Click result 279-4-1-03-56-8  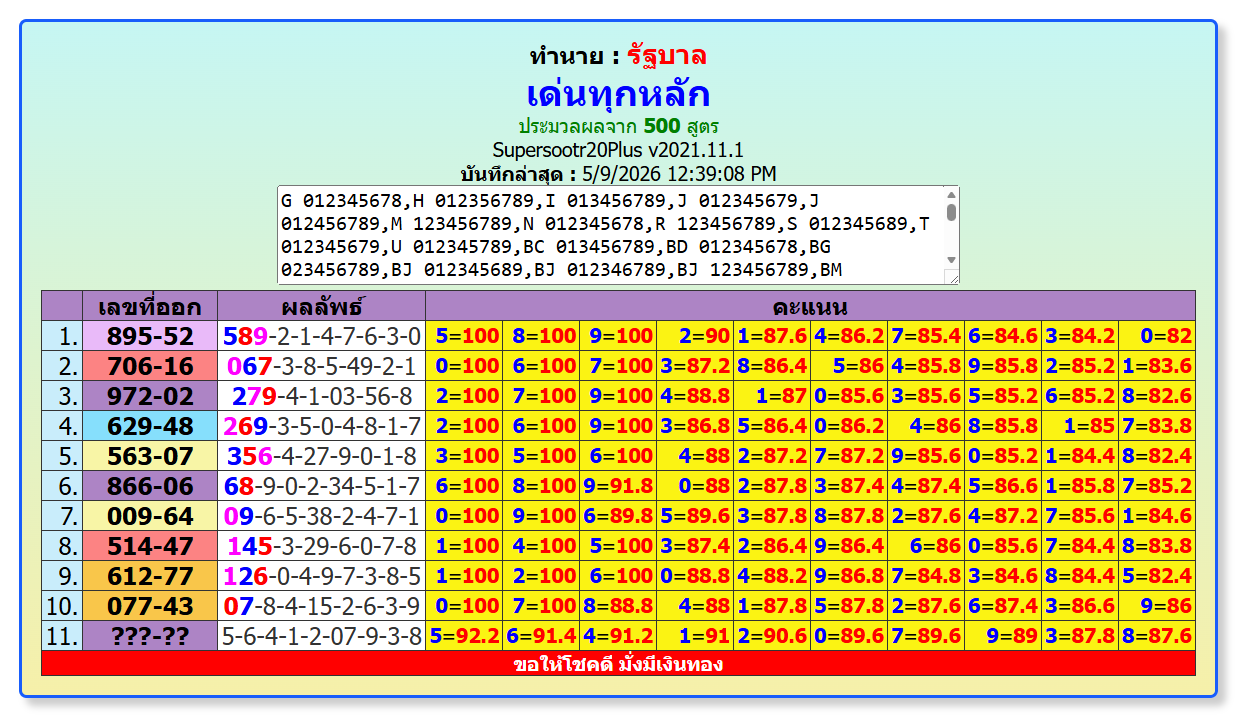click(x=321, y=396)
